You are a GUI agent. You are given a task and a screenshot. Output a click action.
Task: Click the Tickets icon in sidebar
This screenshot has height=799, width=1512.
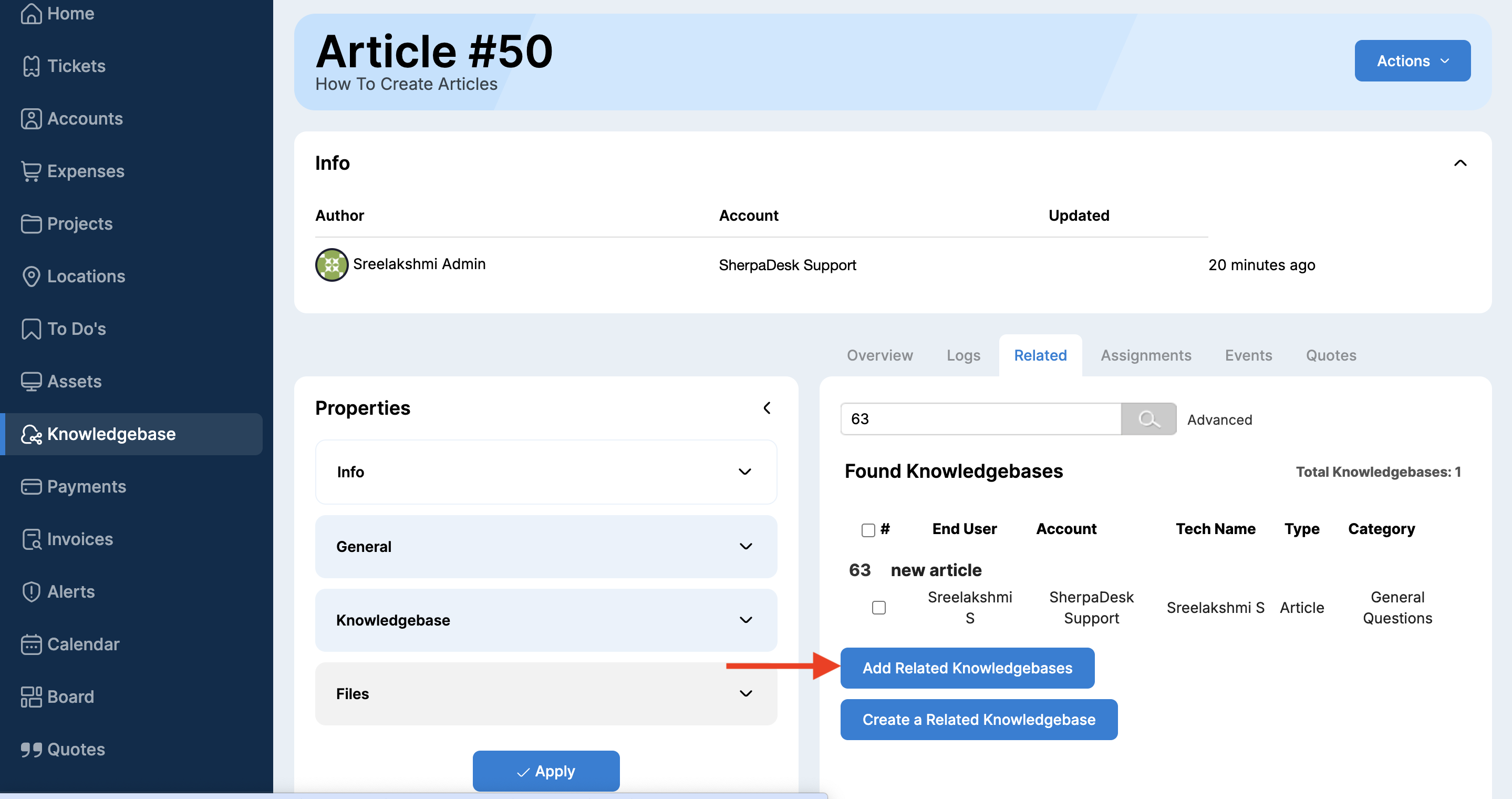[x=31, y=66]
